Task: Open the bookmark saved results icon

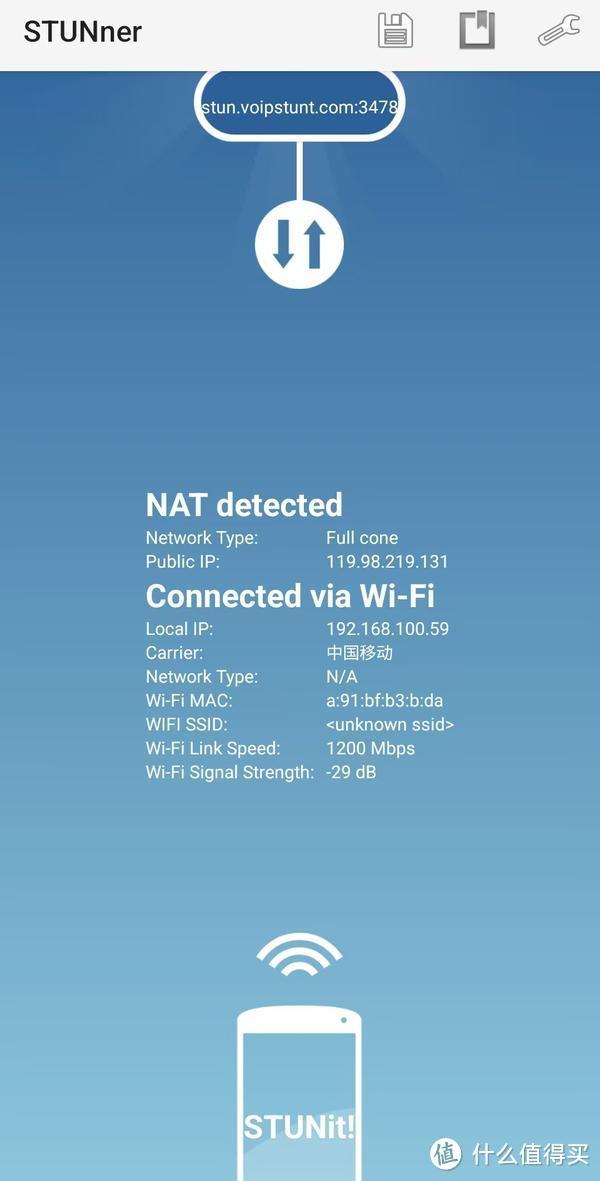Action: tap(477, 31)
